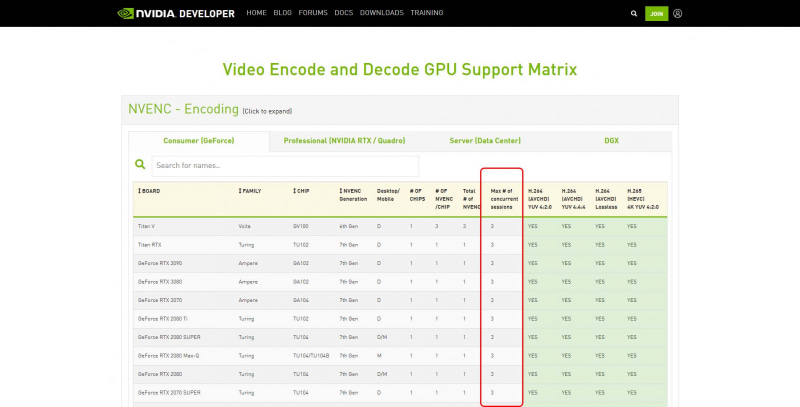Viewport: 800px width, 407px height.
Task: Click 'TU102' chip cell in RTX 2080 Ti row
Action: coord(301,319)
